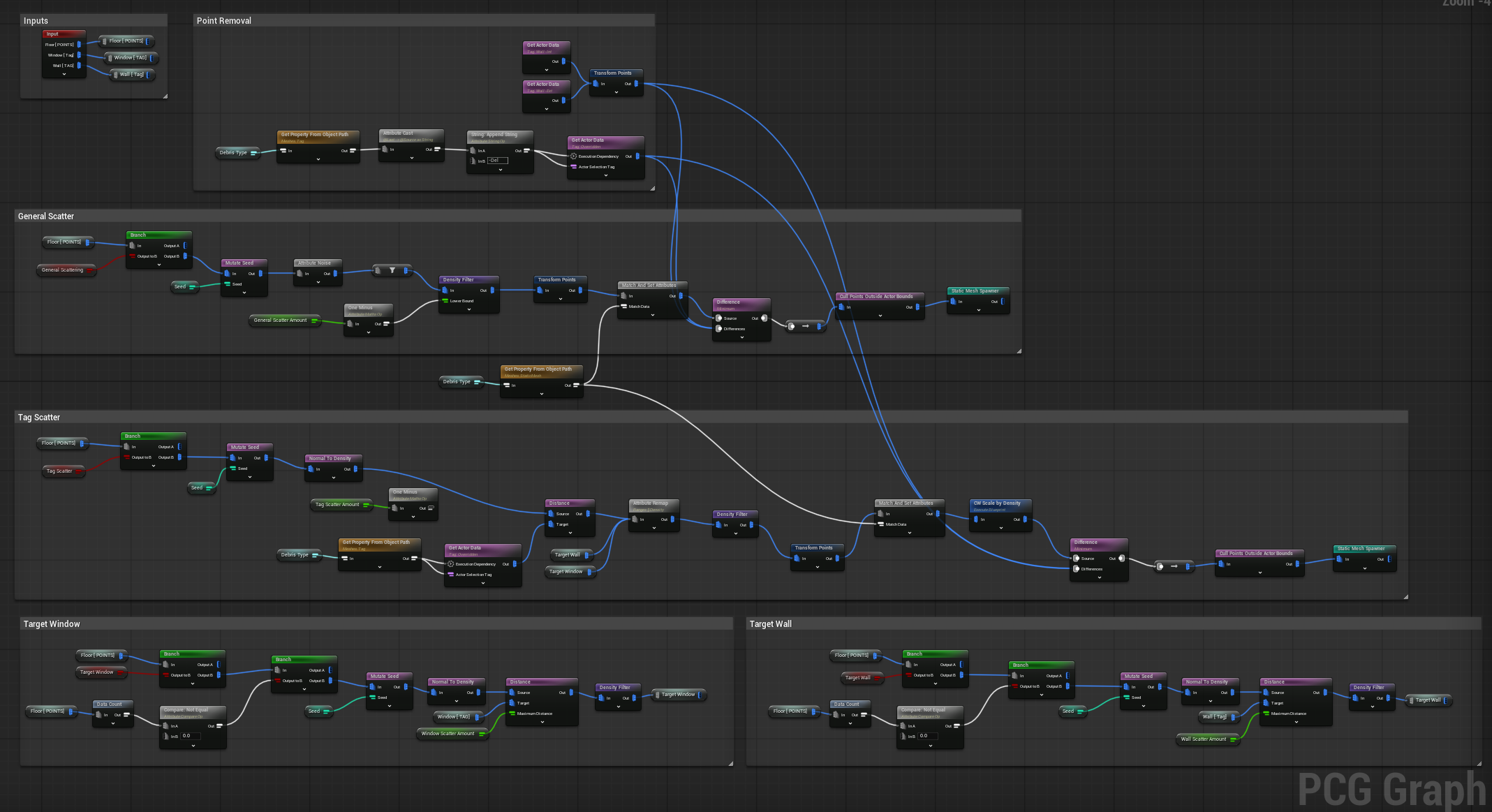1492x812 pixels.
Task: Click Execution Dependency pin icon in Point Removal
Action: pyautogui.click(x=574, y=156)
